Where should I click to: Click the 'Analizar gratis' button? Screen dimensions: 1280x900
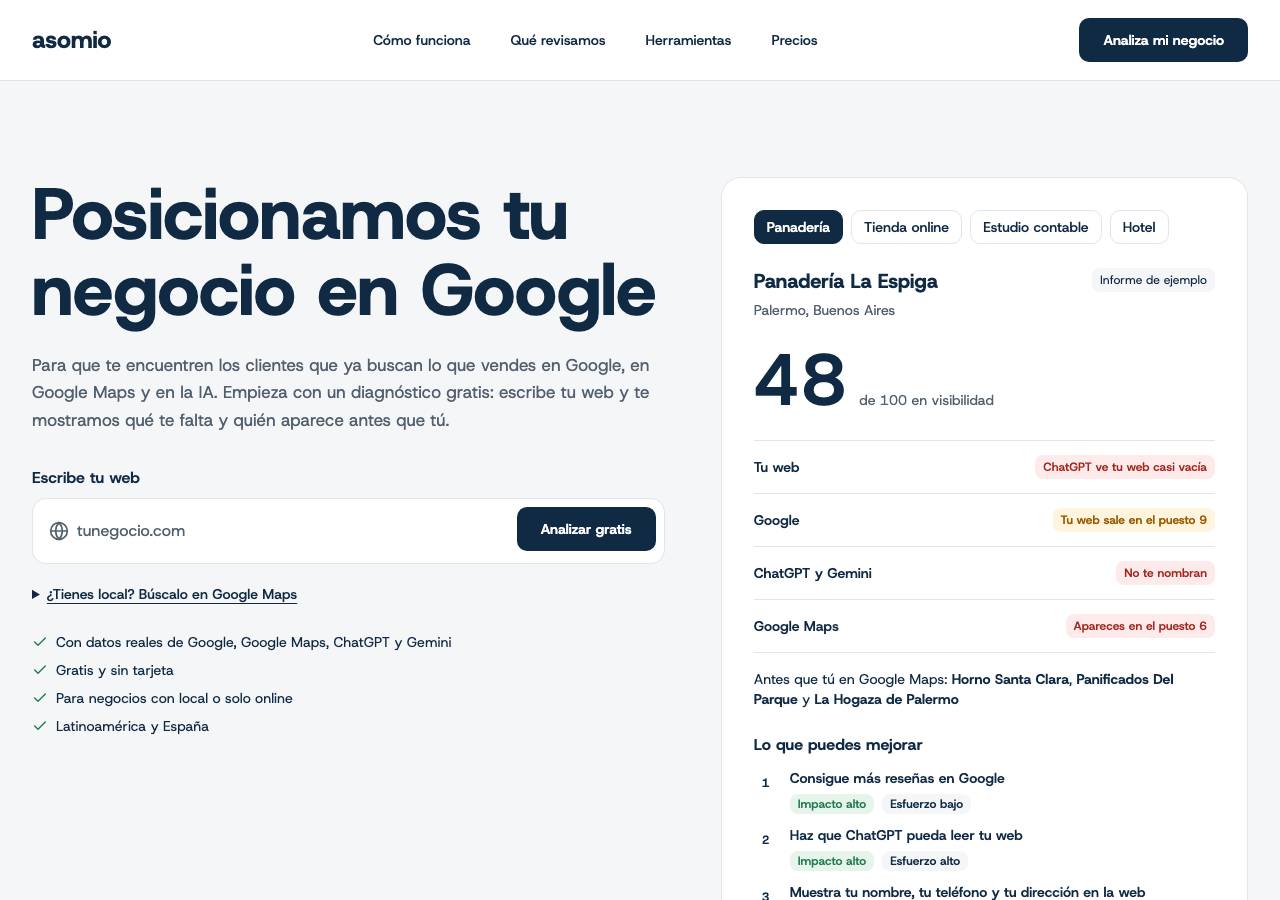(586, 529)
